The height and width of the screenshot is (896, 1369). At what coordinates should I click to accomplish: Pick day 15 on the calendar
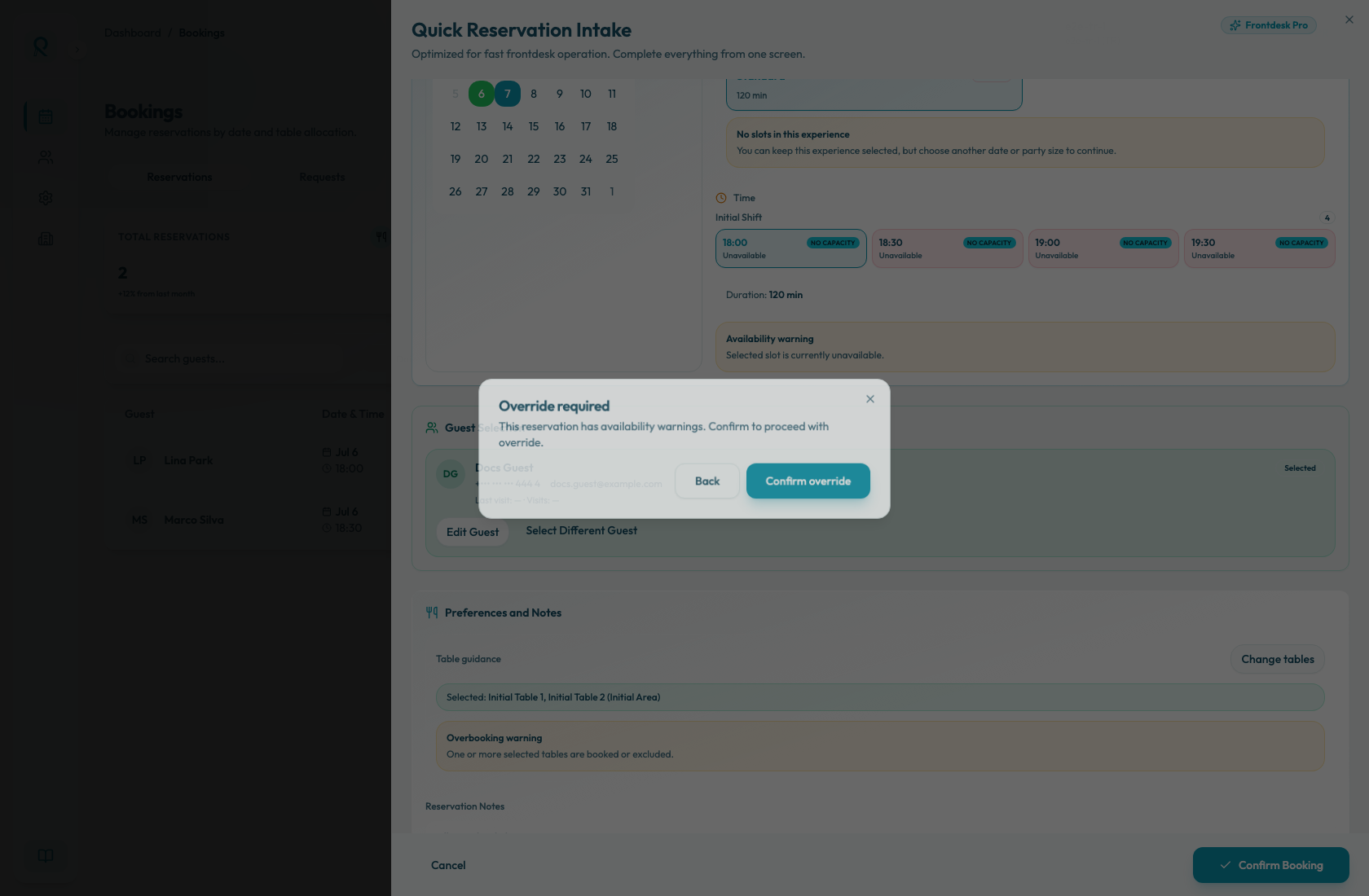tap(534, 126)
